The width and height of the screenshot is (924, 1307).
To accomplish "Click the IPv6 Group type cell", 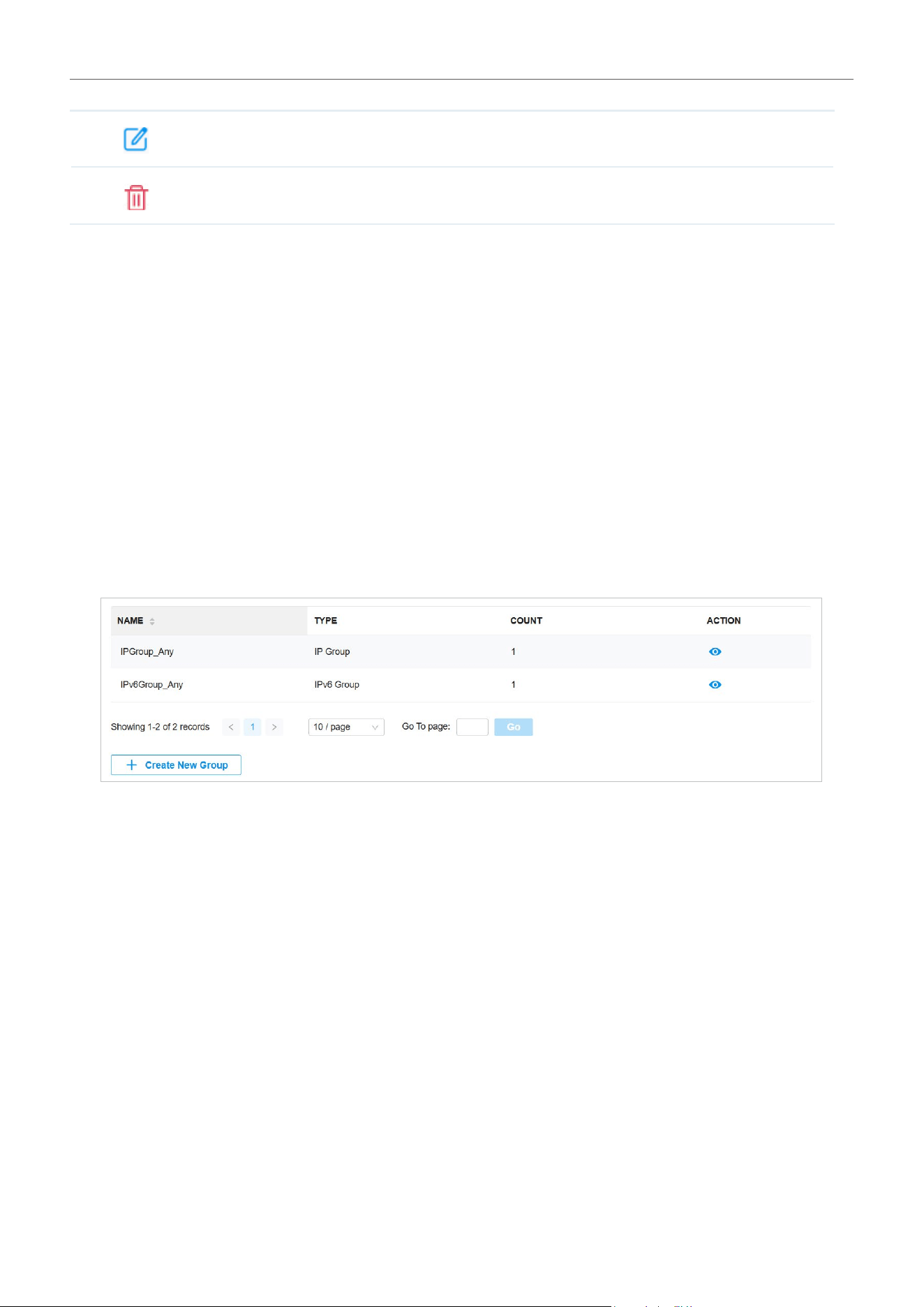I will pyautogui.click(x=336, y=685).
